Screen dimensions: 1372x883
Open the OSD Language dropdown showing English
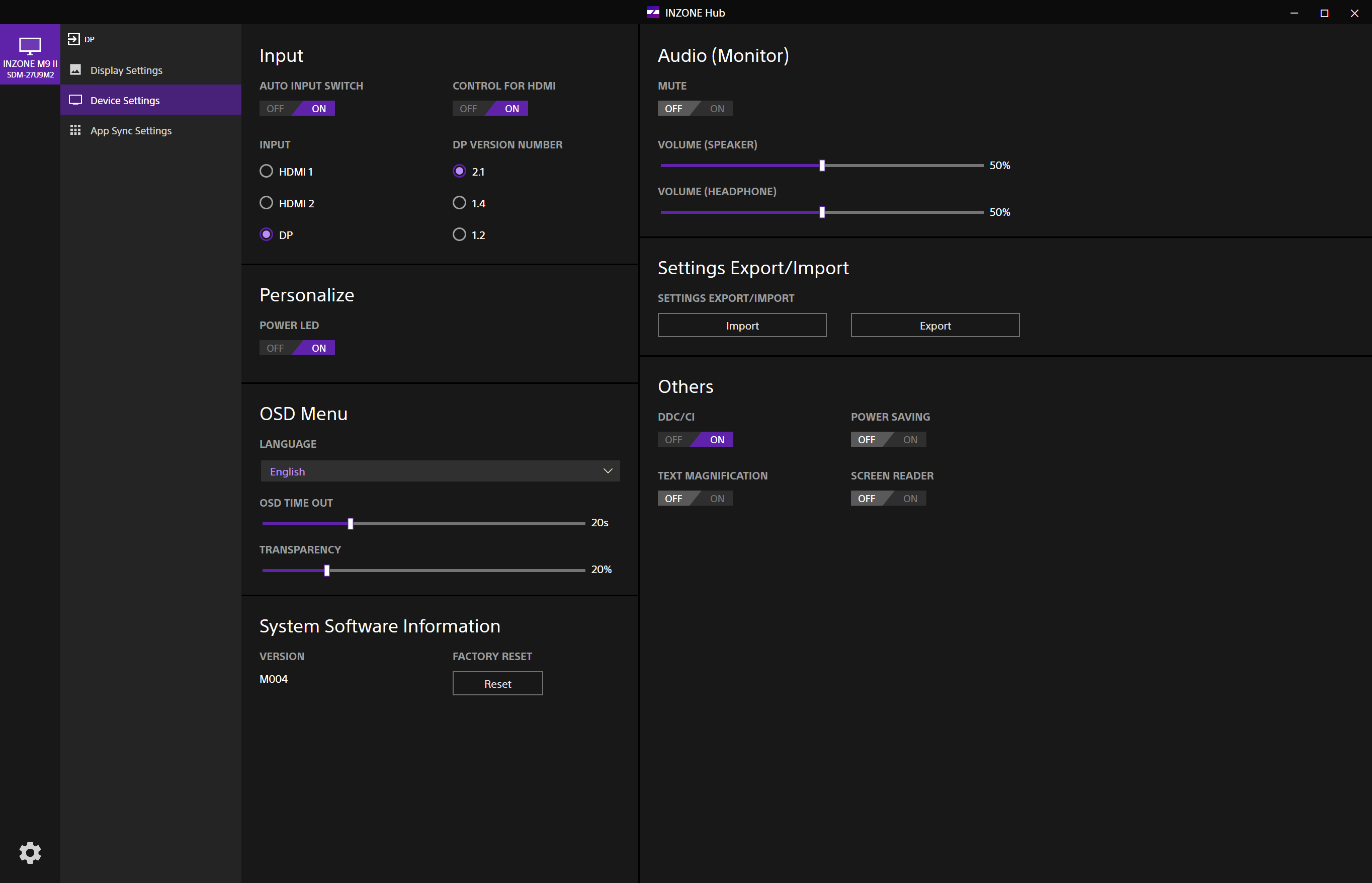(x=440, y=471)
